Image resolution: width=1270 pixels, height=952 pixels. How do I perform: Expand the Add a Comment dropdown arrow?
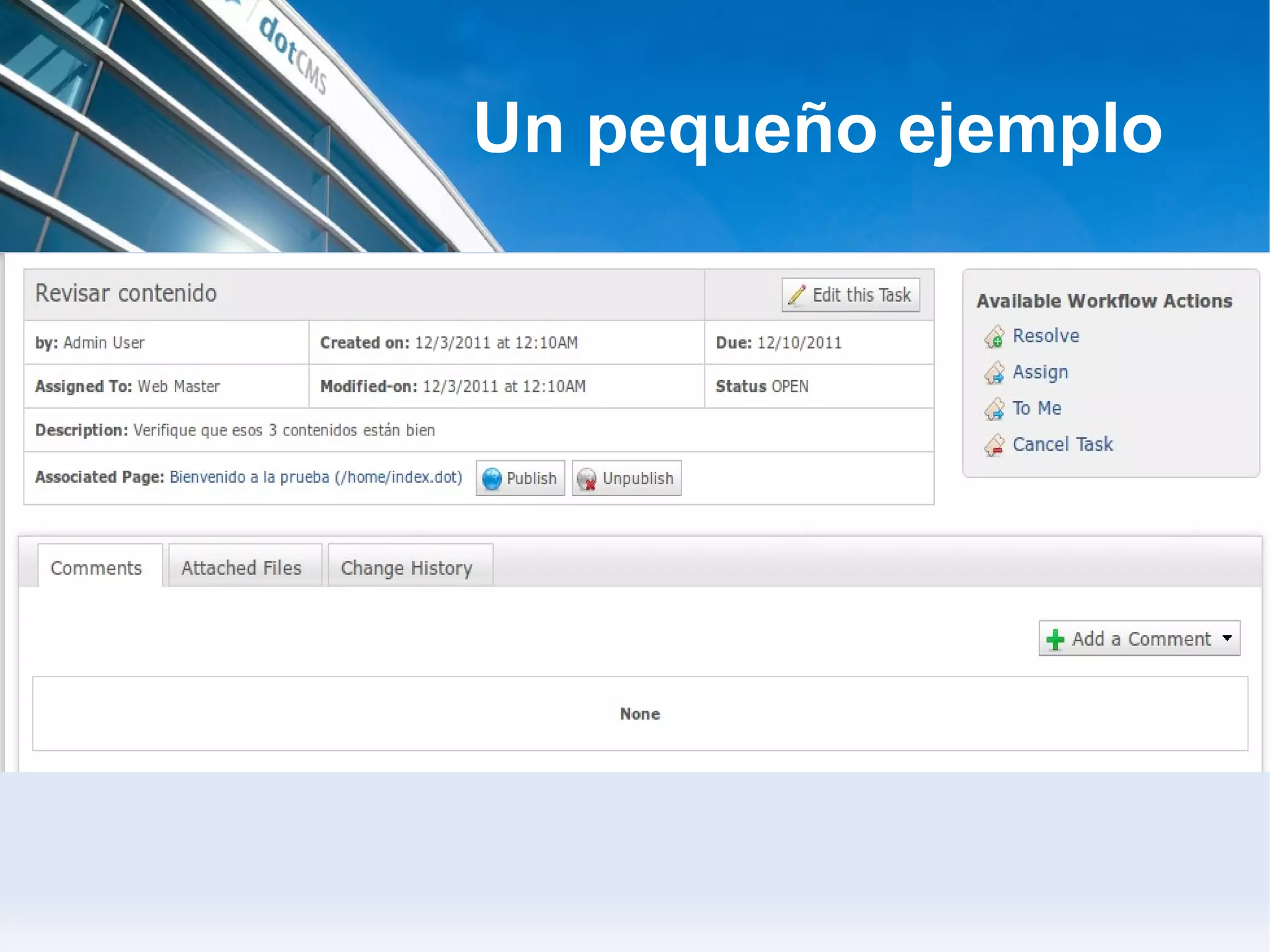[x=1227, y=638]
